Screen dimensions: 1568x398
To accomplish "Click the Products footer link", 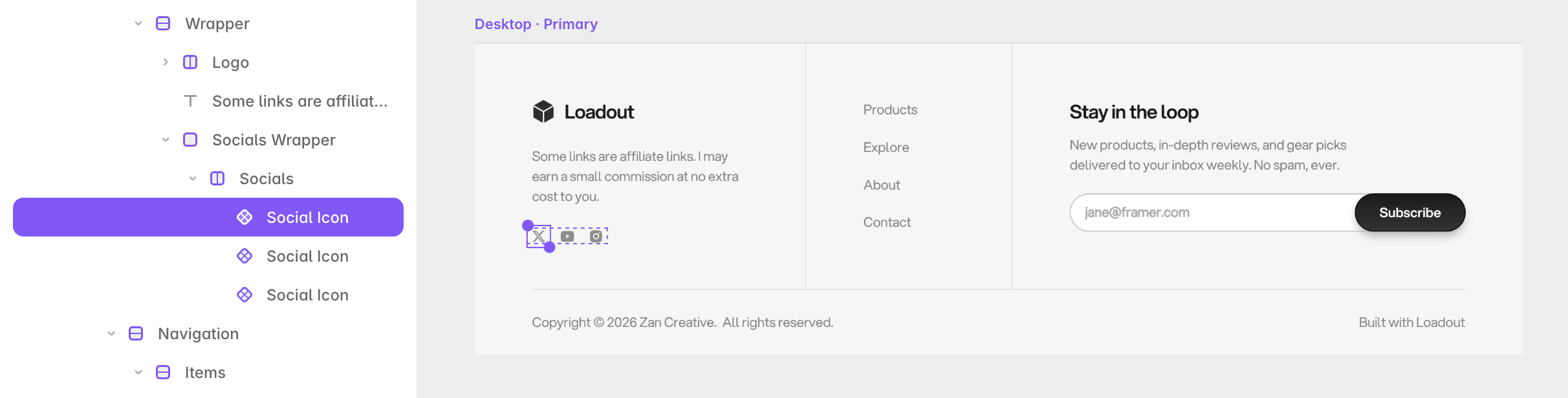I will pyautogui.click(x=890, y=110).
